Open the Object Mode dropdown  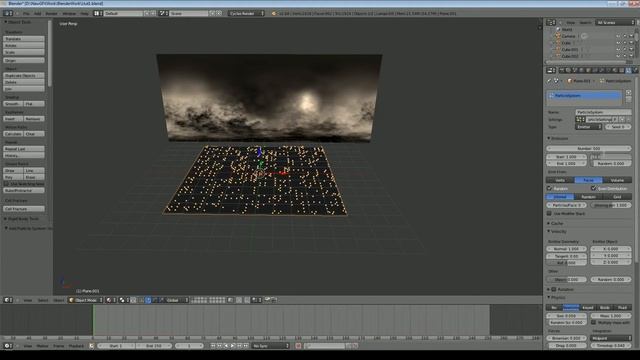click(x=85, y=300)
